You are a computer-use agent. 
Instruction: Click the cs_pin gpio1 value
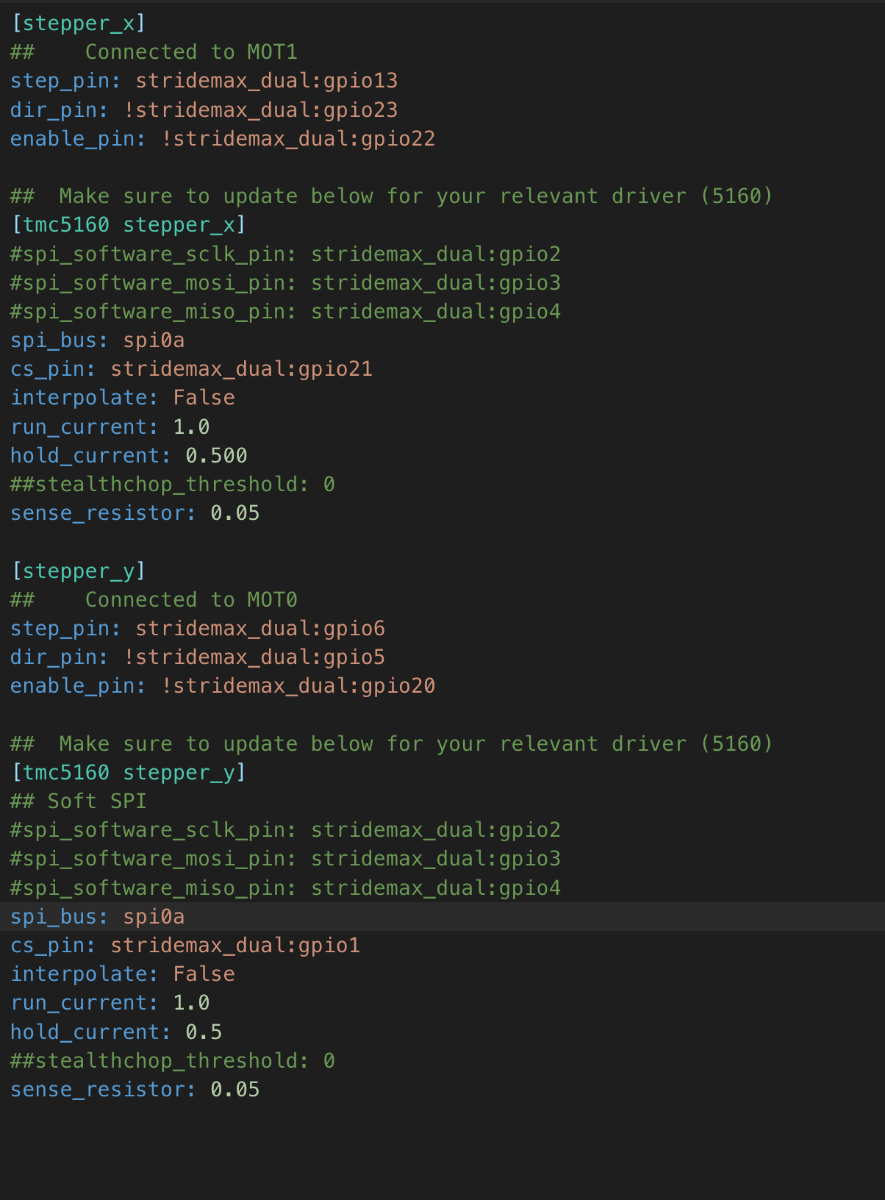coord(235,946)
